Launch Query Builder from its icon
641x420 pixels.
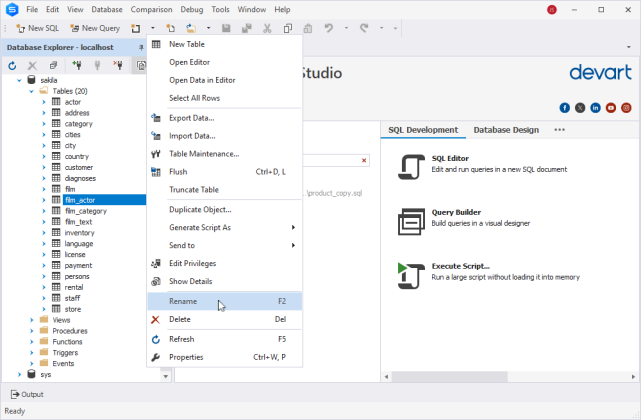tap(410, 220)
